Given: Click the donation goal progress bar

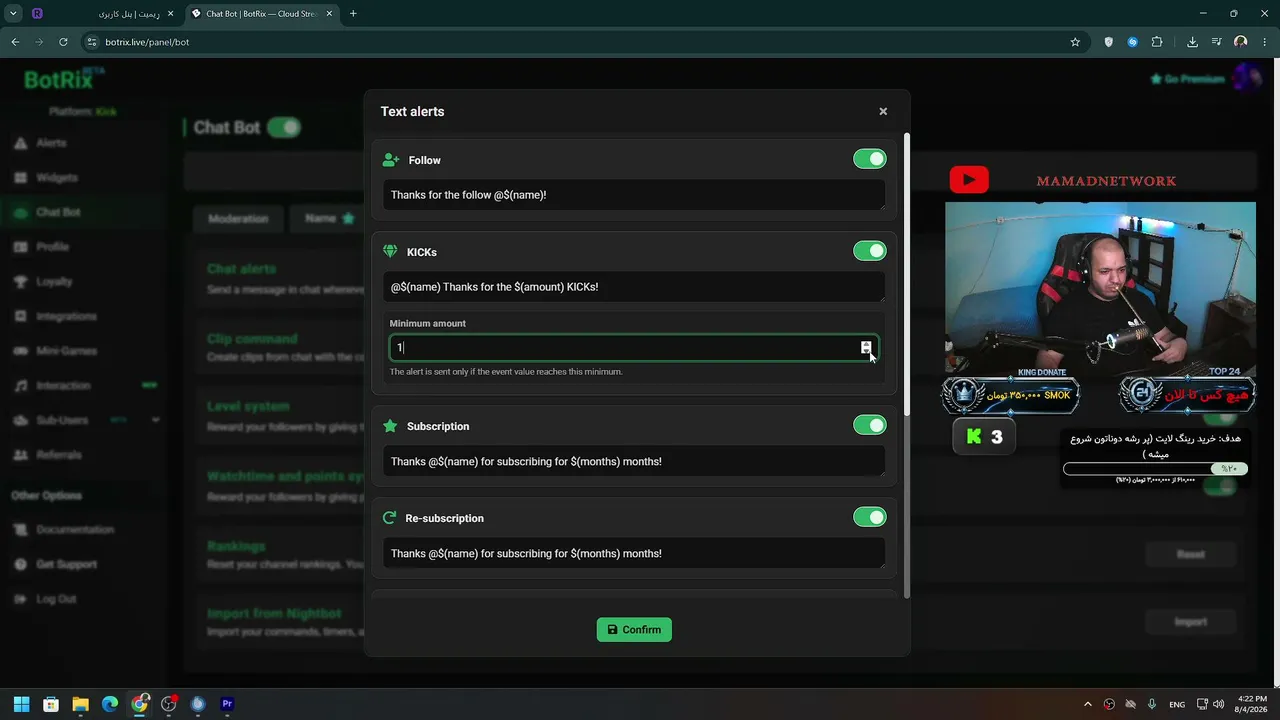Looking at the screenshot, I should click(1155, 468).
